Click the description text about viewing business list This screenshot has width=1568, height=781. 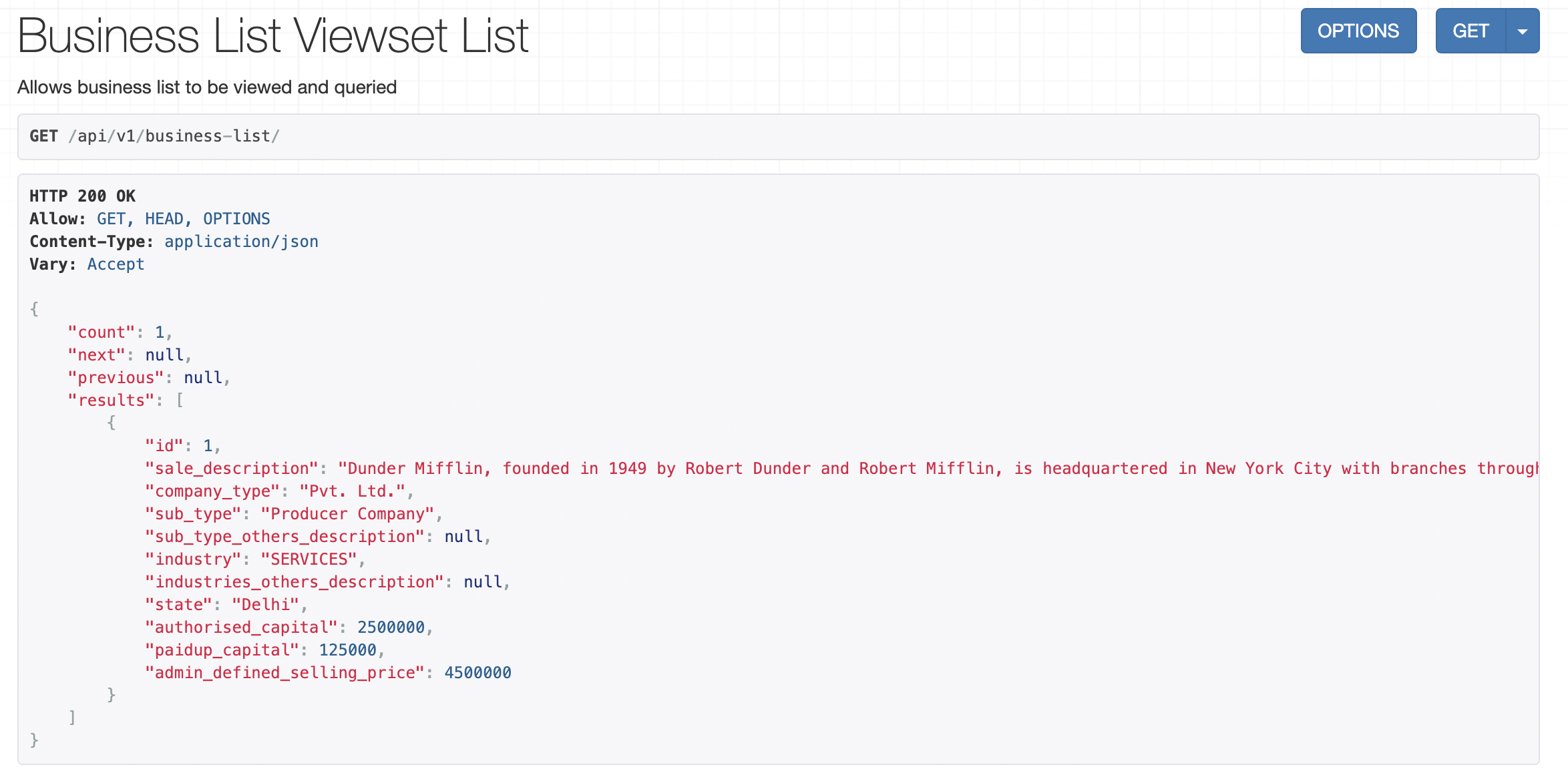pyautogui.click(x=207, y=87)
